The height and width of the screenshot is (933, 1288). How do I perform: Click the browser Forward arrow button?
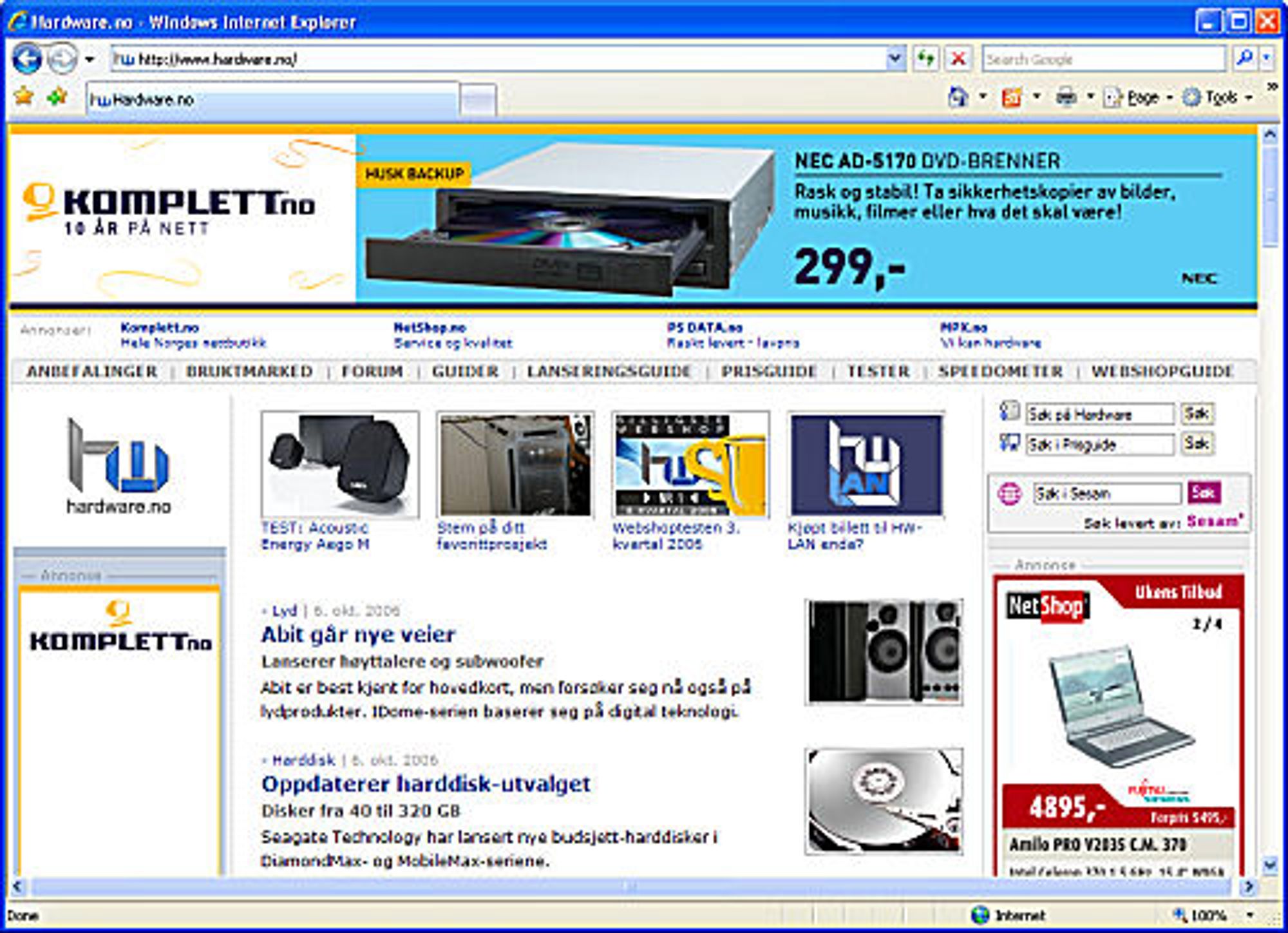click(x=62, y=59)
